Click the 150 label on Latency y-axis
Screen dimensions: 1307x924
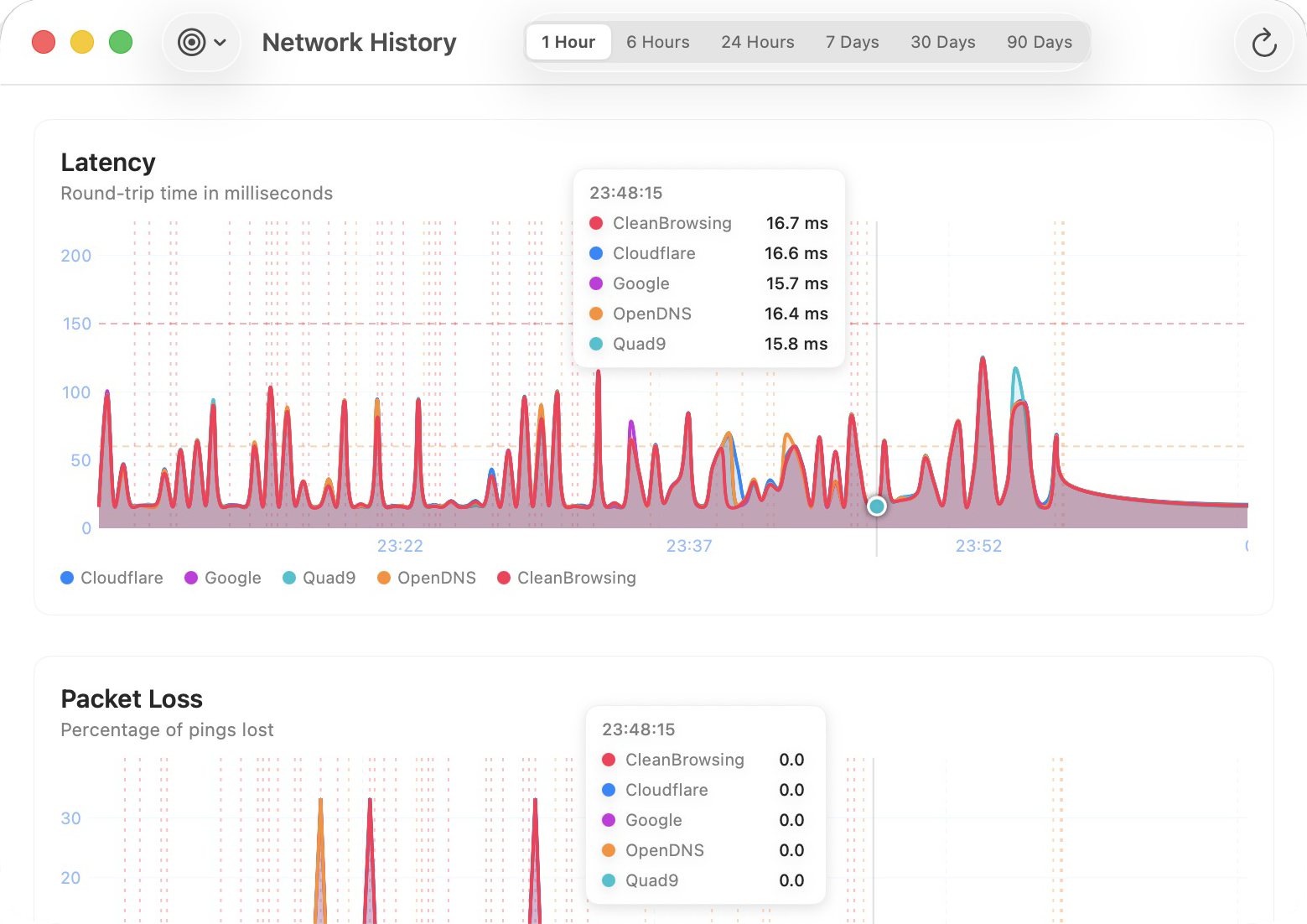(77, 324)
